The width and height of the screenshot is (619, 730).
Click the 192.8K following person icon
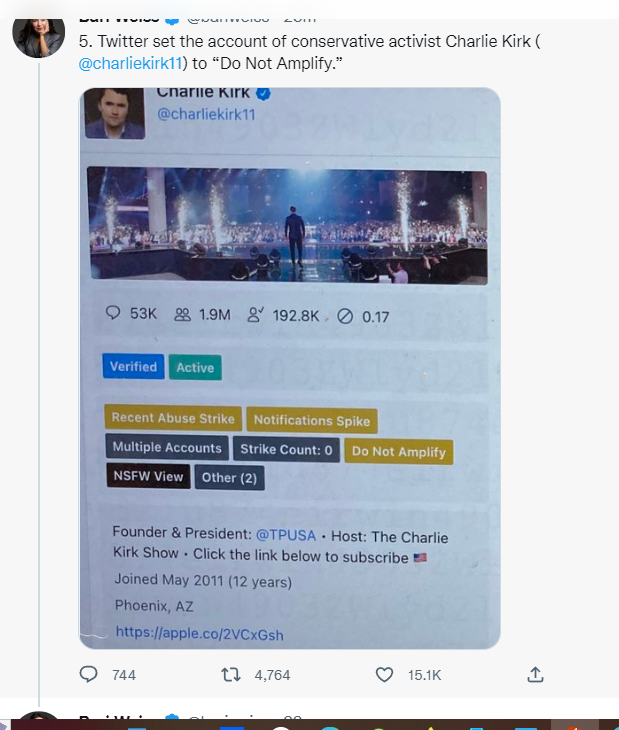pos(256,315)
